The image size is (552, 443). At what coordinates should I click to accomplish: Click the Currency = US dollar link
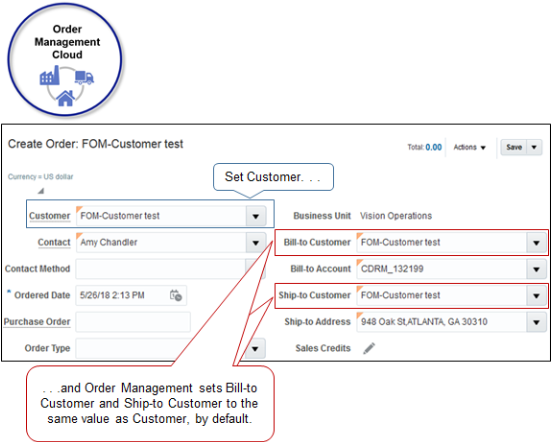tap(40, 176)
